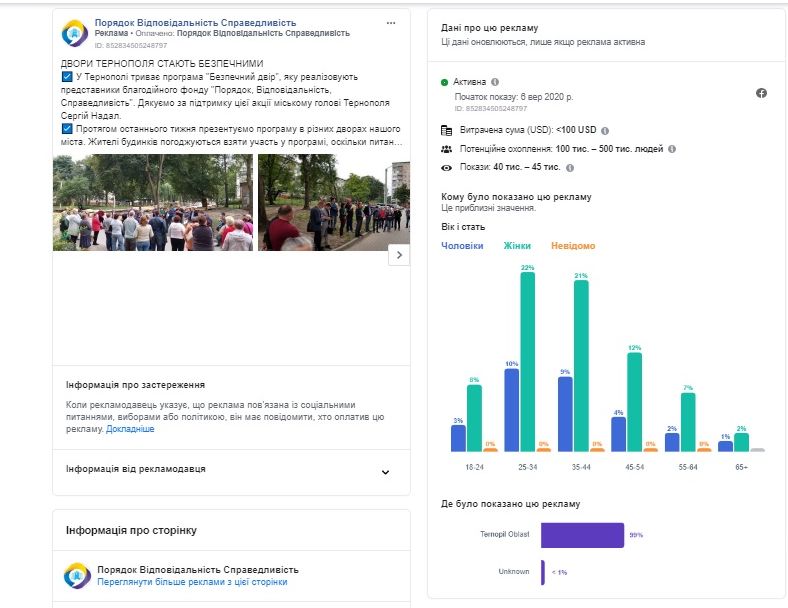
Task: Click the info icon next to Активна
Action: point(495,82)
